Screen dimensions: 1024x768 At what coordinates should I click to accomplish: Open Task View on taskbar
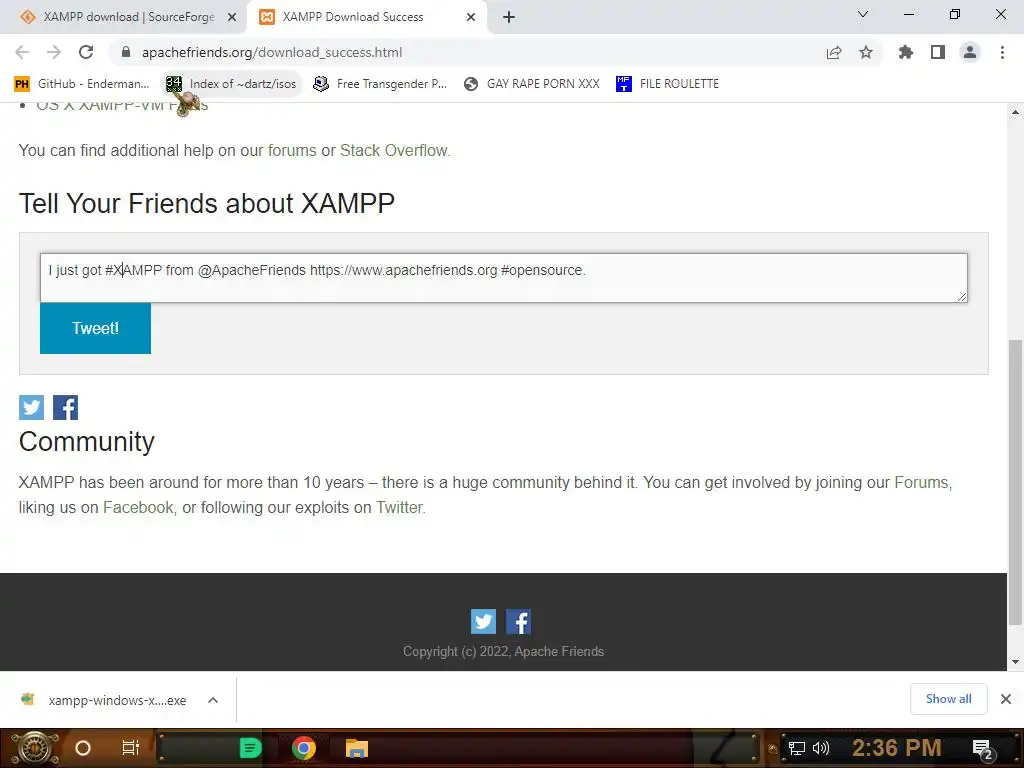point(131,748)
